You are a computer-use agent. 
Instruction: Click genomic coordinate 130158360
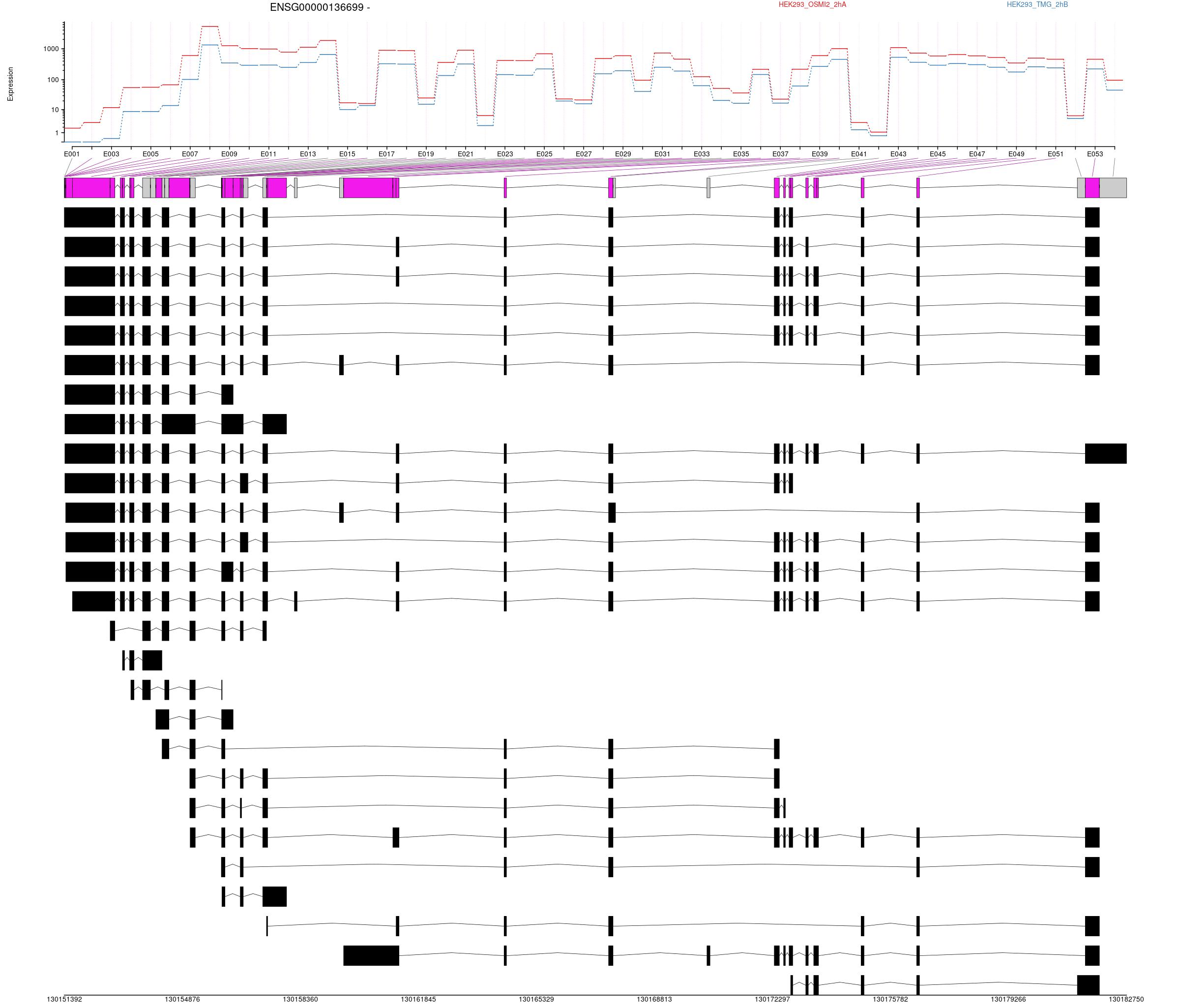pyautogui.click(x=300, y=999)
